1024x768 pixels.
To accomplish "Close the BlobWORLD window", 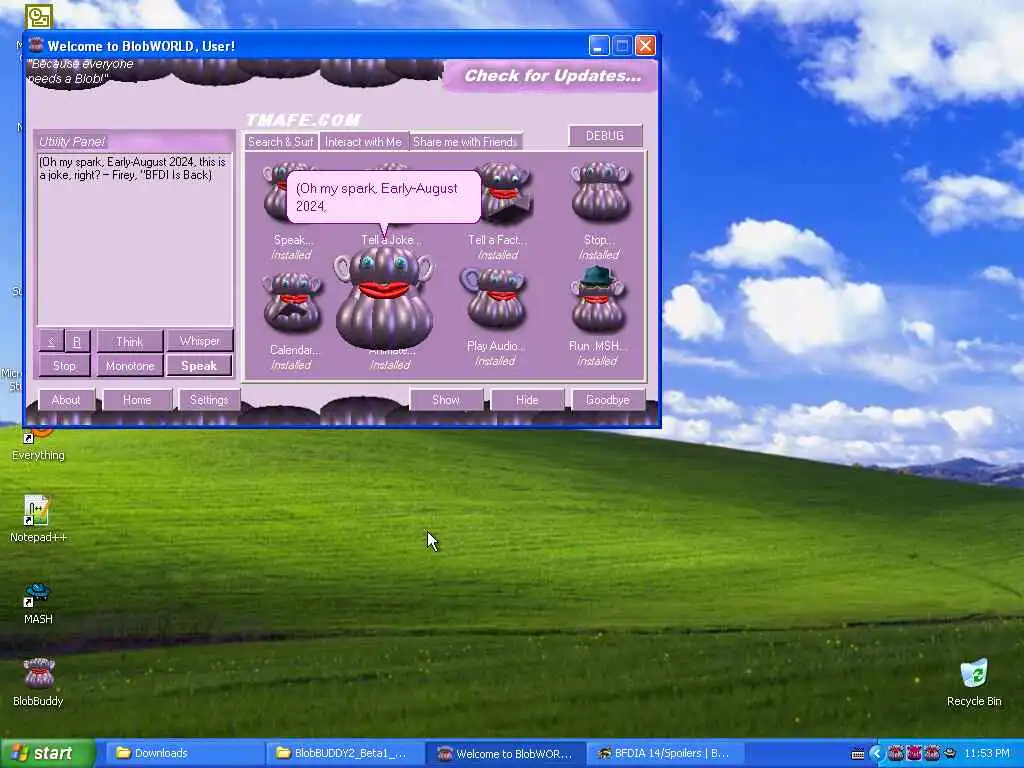I will (x=645, y=46).
